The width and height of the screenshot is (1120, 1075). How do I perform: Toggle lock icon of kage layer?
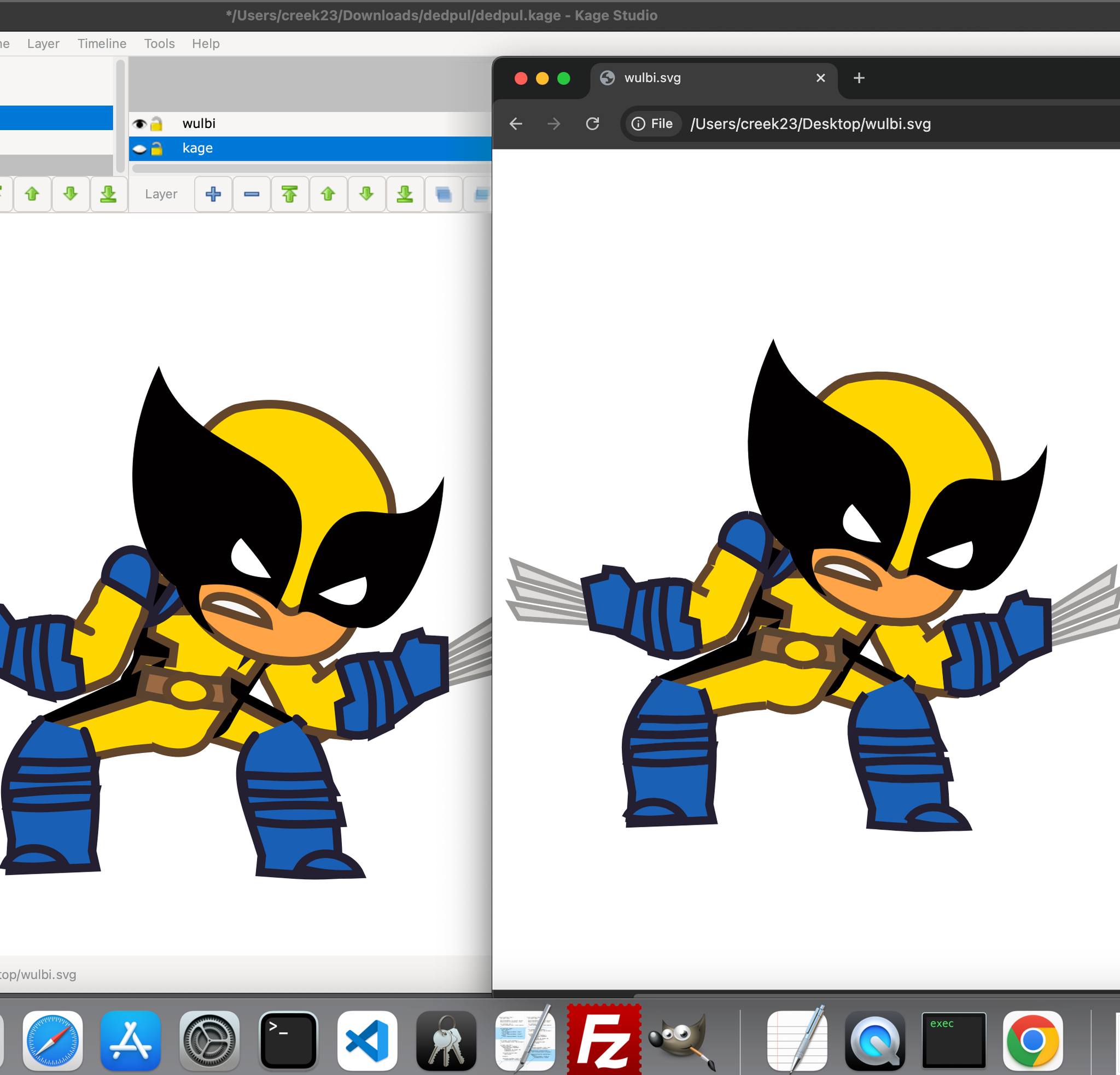[x=156, y=149]
